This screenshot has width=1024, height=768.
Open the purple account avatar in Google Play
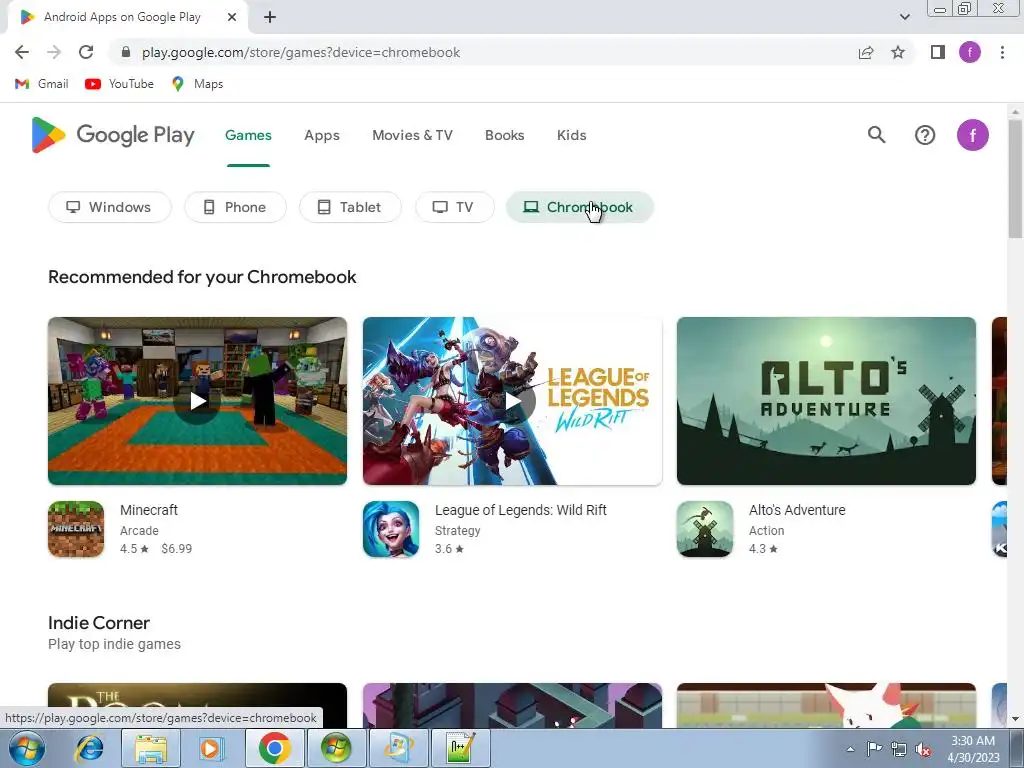(x=972, y=135)
